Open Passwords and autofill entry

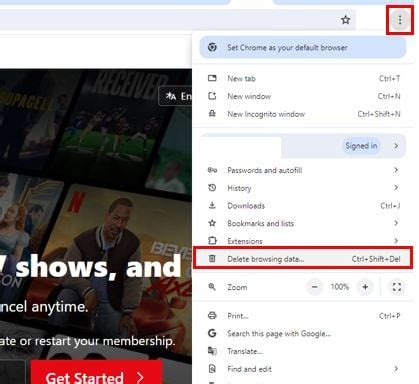[x=303, y=170]
